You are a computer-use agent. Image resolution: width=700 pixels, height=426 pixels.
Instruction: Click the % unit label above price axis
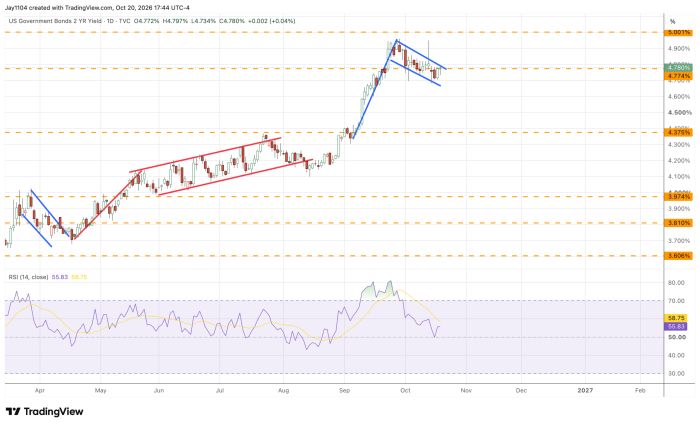click(x=672, y=21)
